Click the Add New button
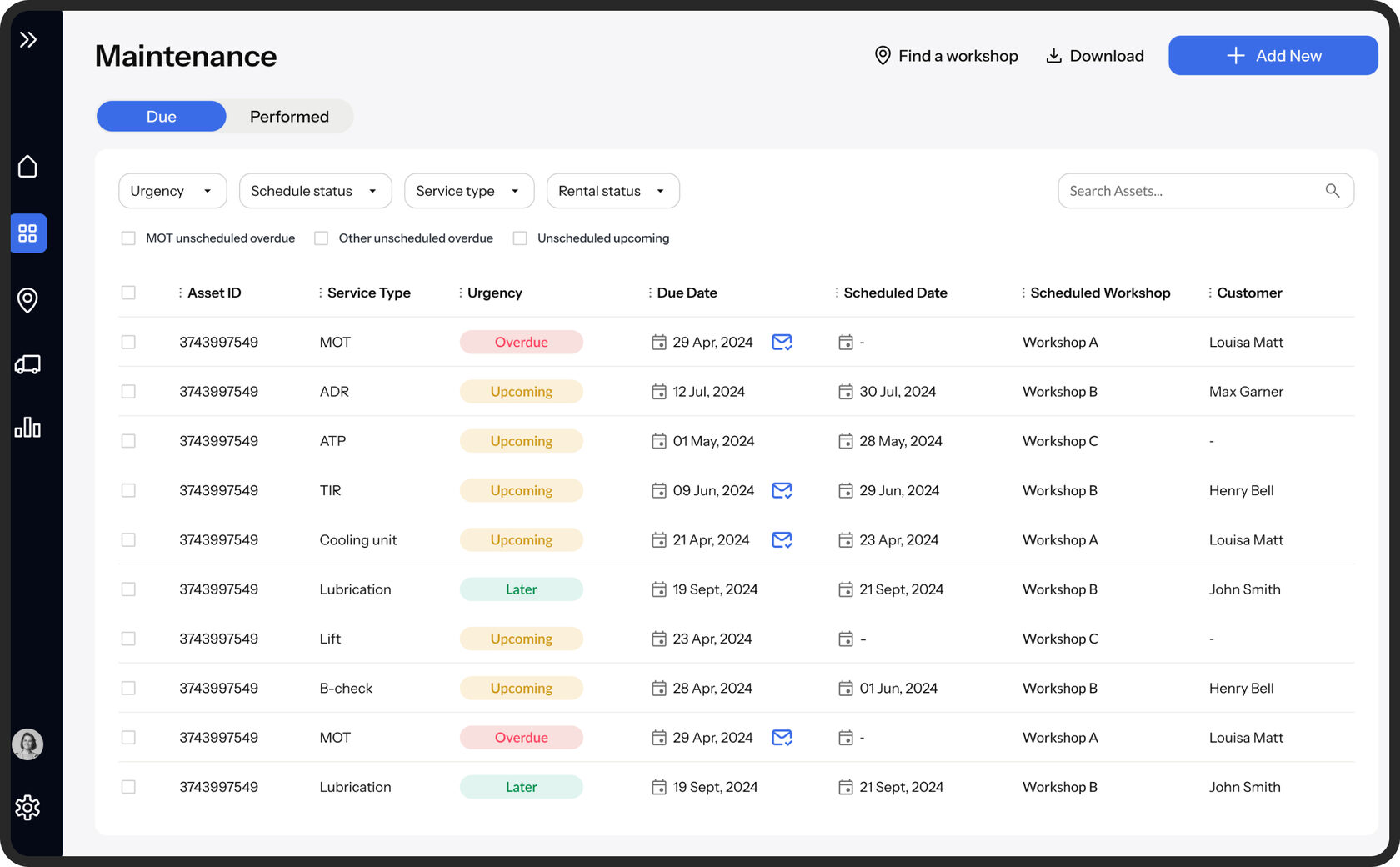This screenshot has height=867, width=1400. pos(1272,56)
